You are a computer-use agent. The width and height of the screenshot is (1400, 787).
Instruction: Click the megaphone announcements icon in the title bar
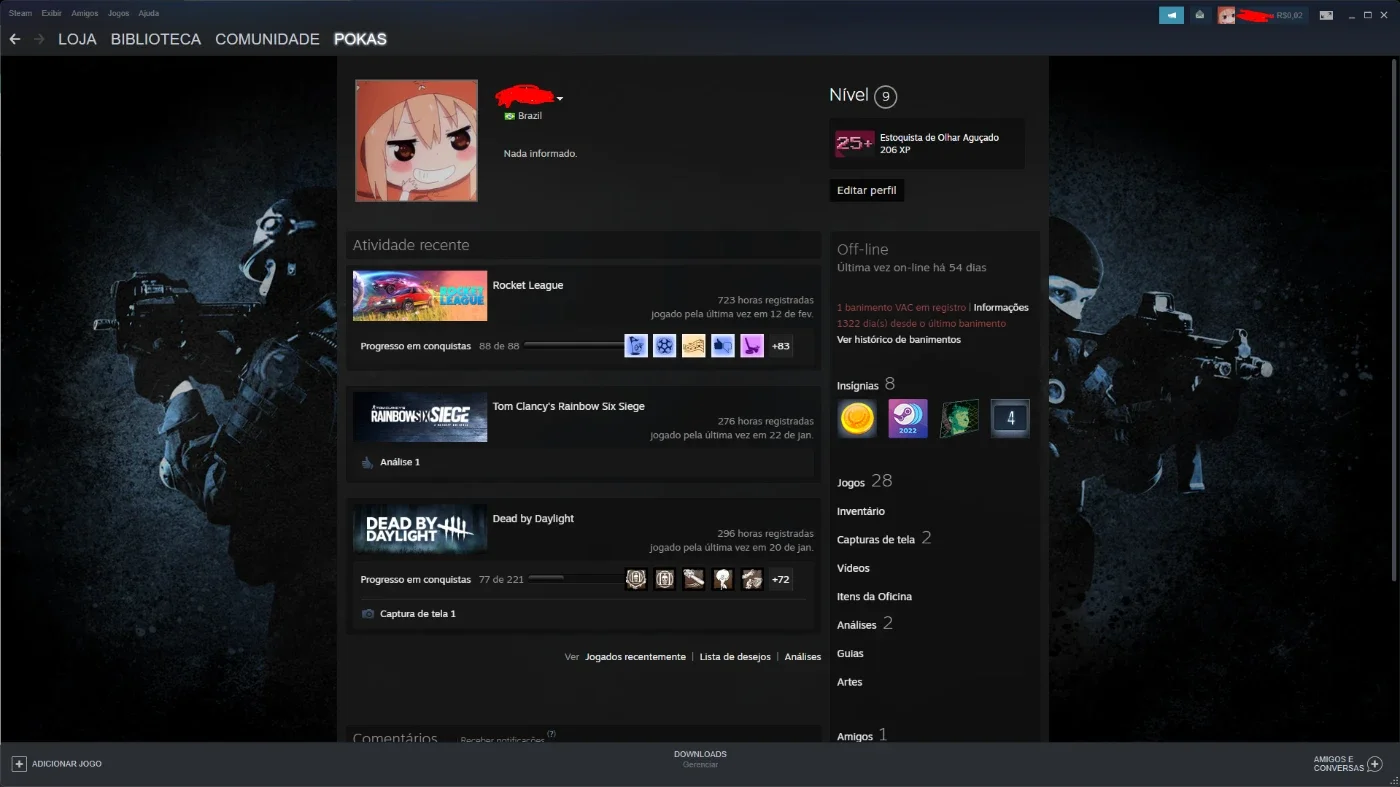[1171, 15]
